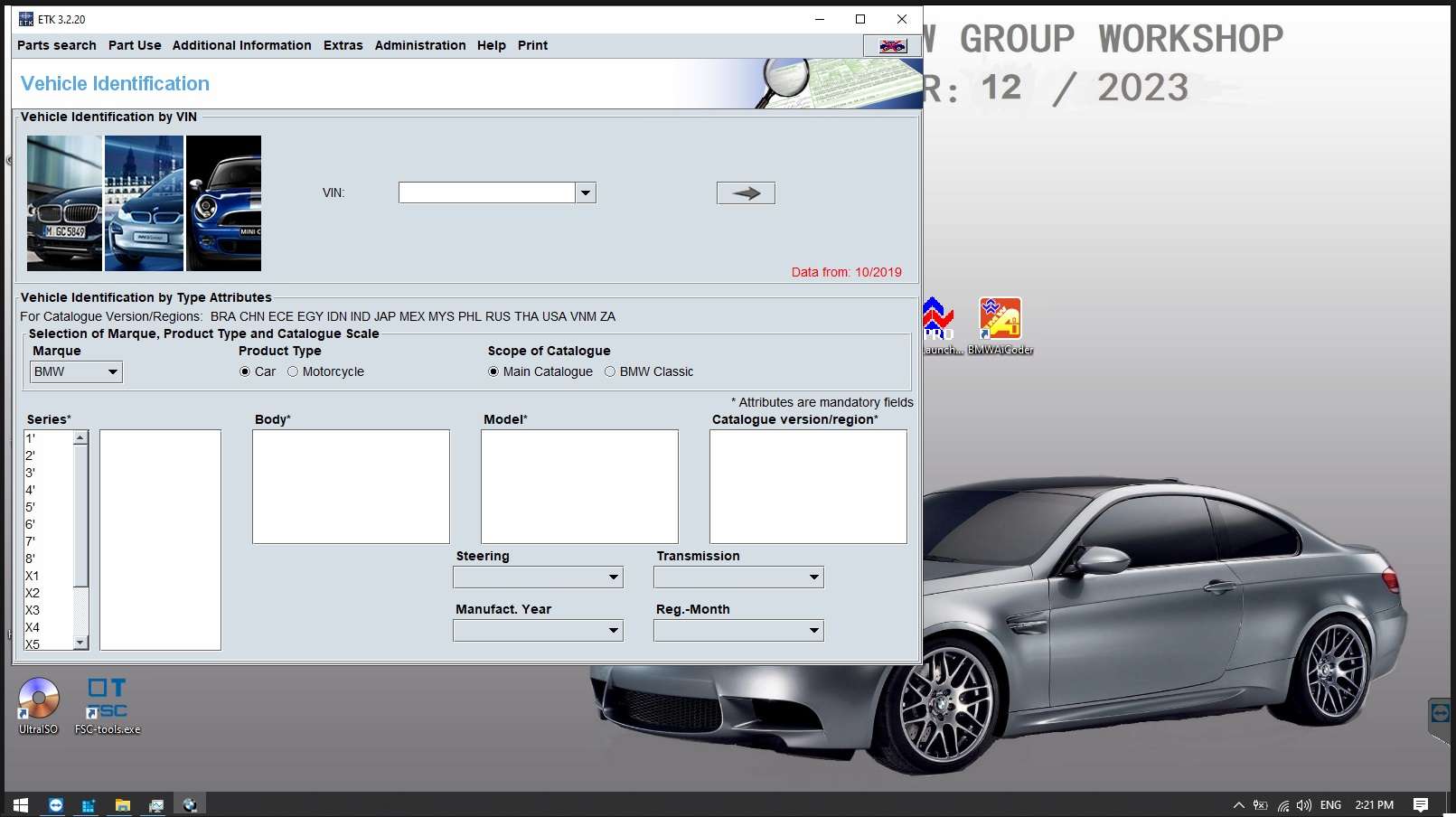
Task: Click the Series list scroll up arrow
Action: 80,437
